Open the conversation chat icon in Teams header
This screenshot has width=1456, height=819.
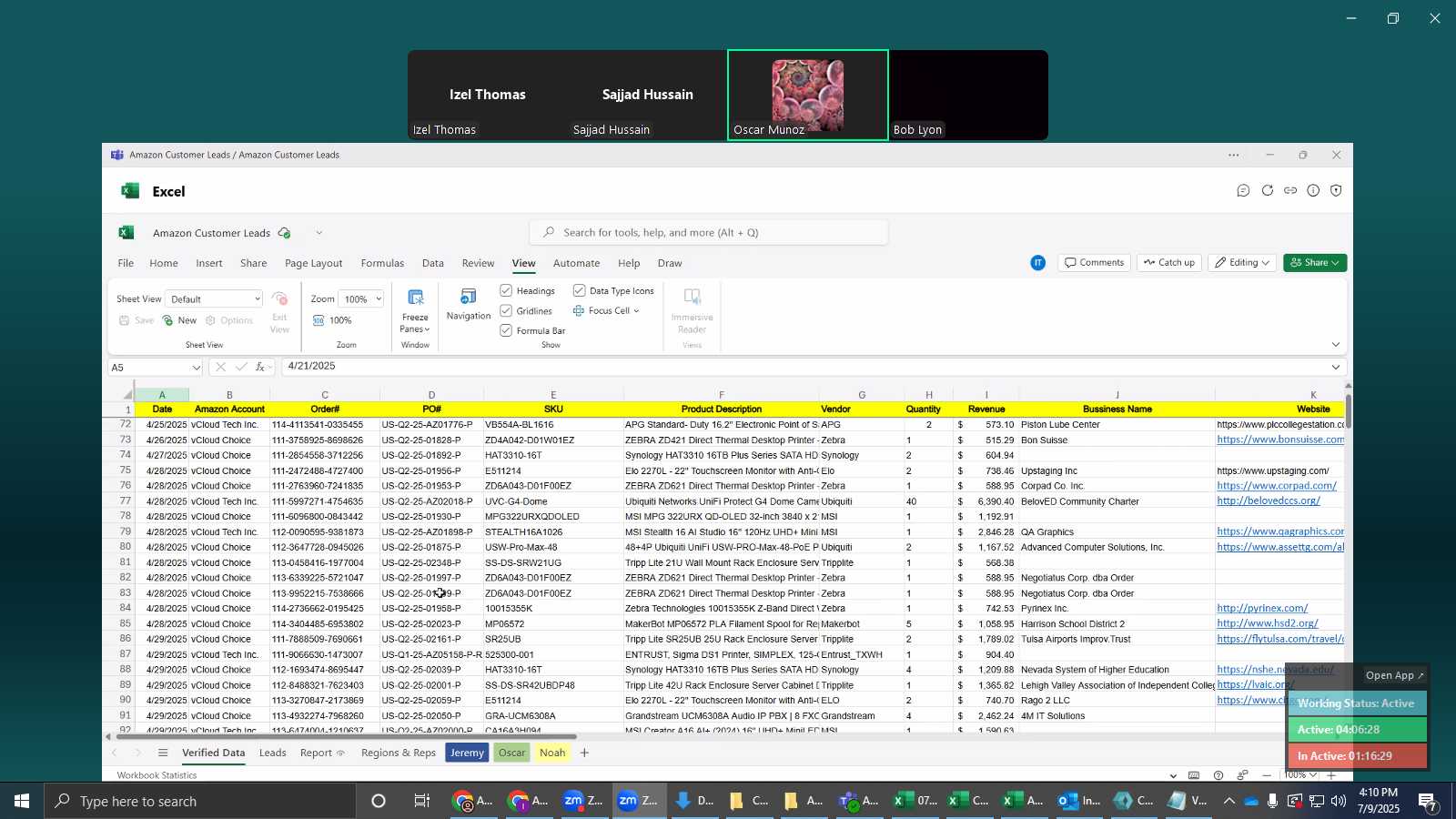(x=1243, y=190)
